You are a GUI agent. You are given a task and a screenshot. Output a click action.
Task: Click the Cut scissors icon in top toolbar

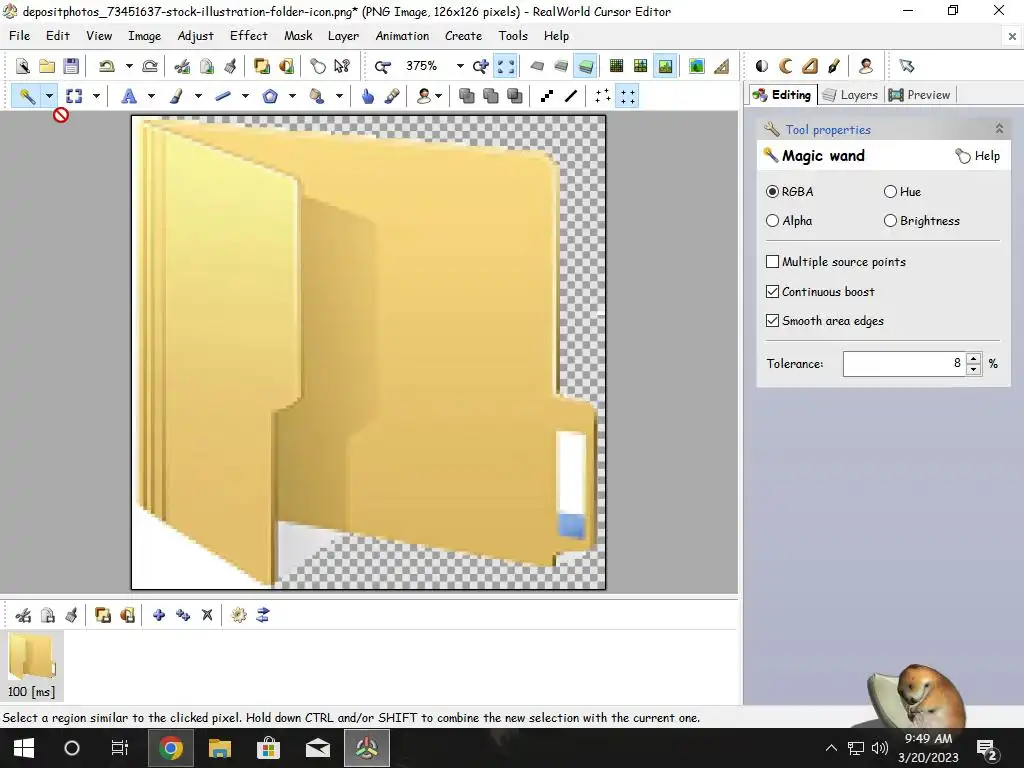[x=182, y=66]
